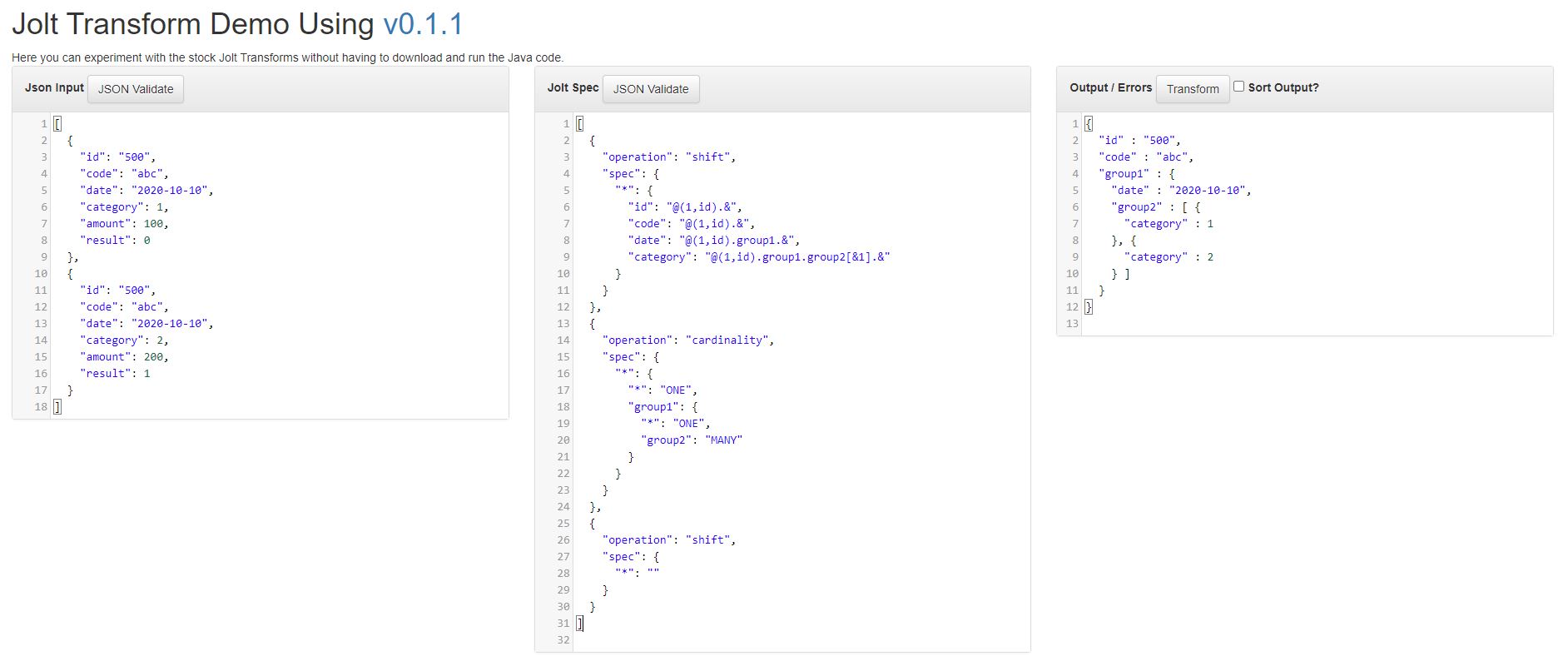This screenshot has width=1568, height=656.
Task: Click "id" : "500" in the Output panel
Action: (1139, 141)
